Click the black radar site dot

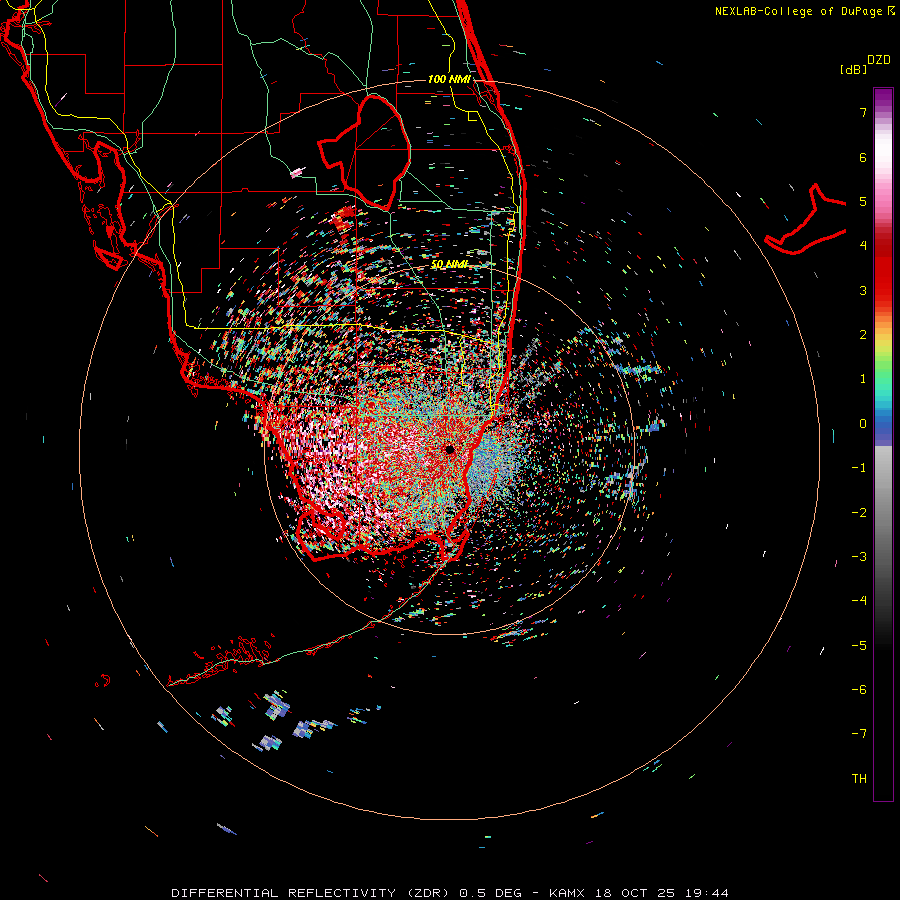pyautogui.click(x=450, y=449)
